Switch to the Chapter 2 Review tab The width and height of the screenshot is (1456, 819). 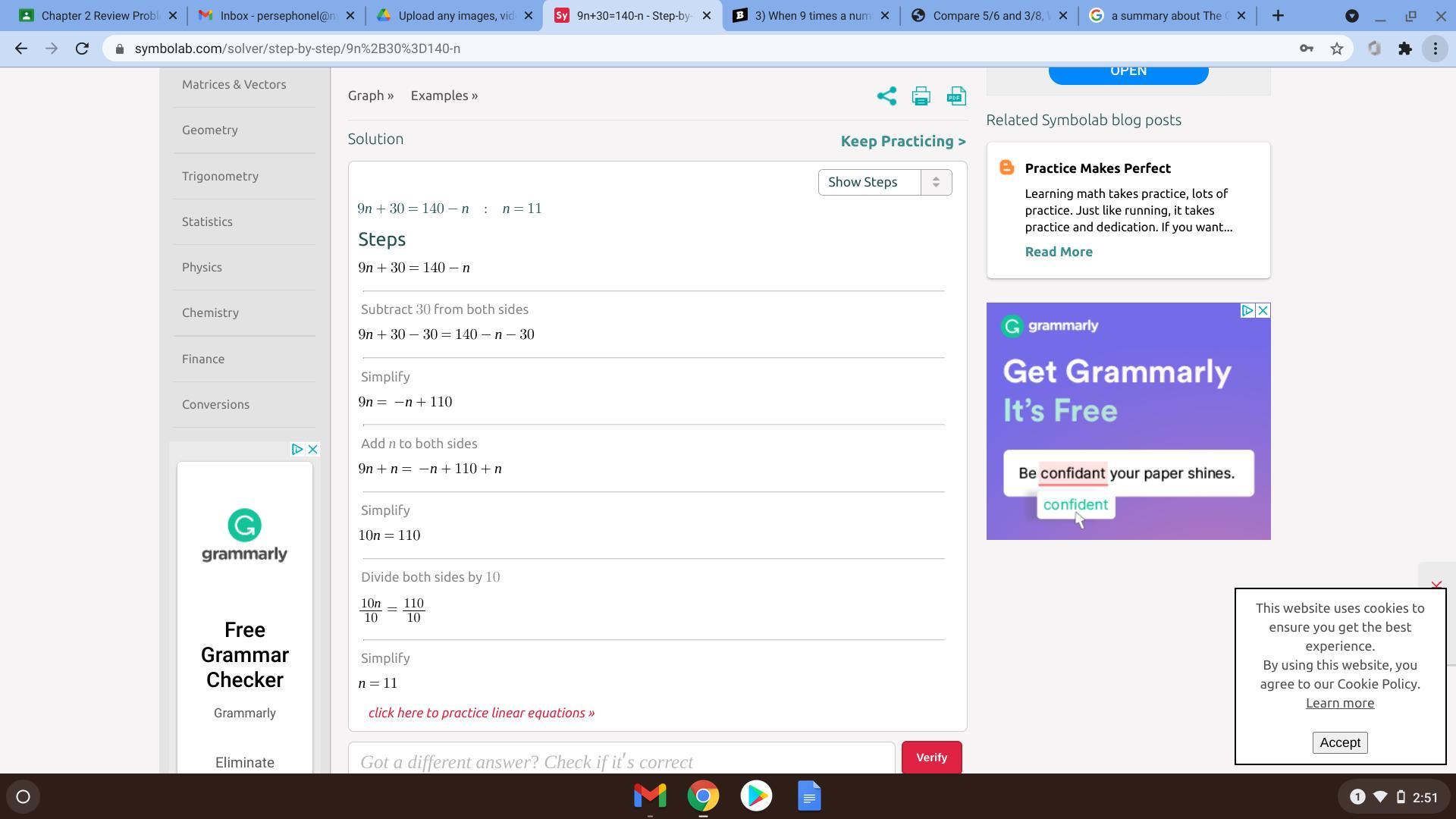pyautogui.click(x=91, y=15)
